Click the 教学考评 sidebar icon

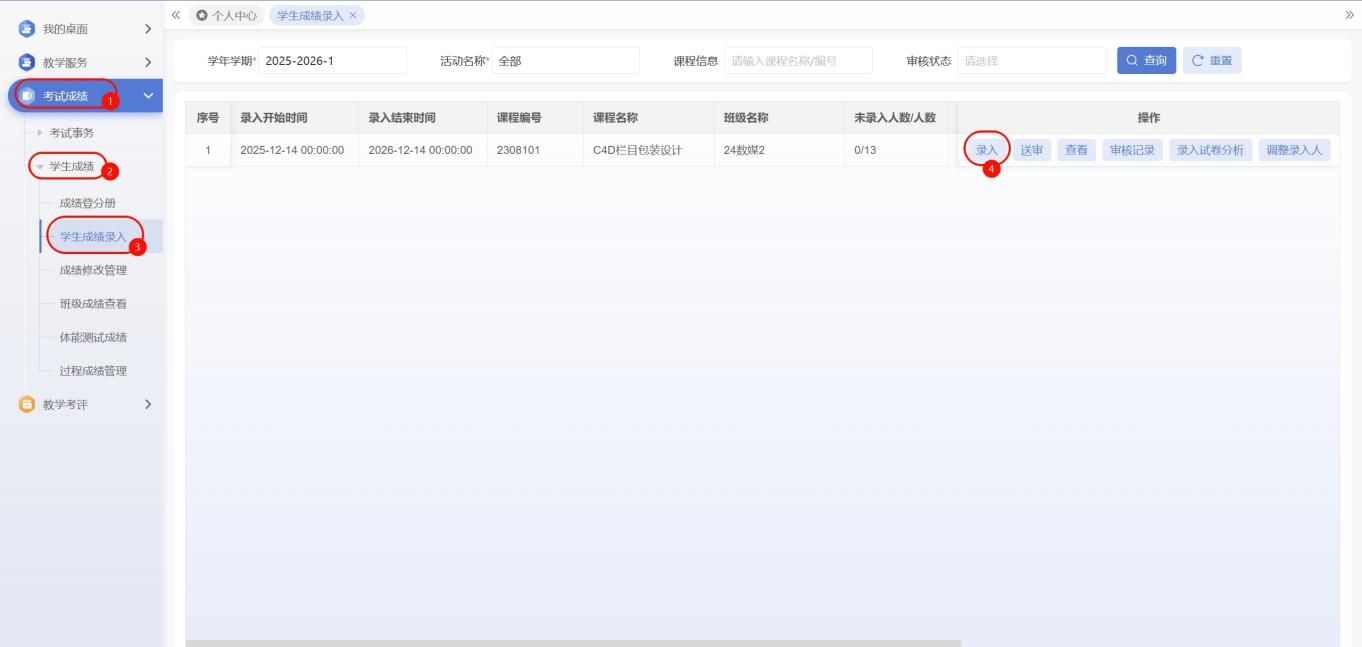point(26,404)
